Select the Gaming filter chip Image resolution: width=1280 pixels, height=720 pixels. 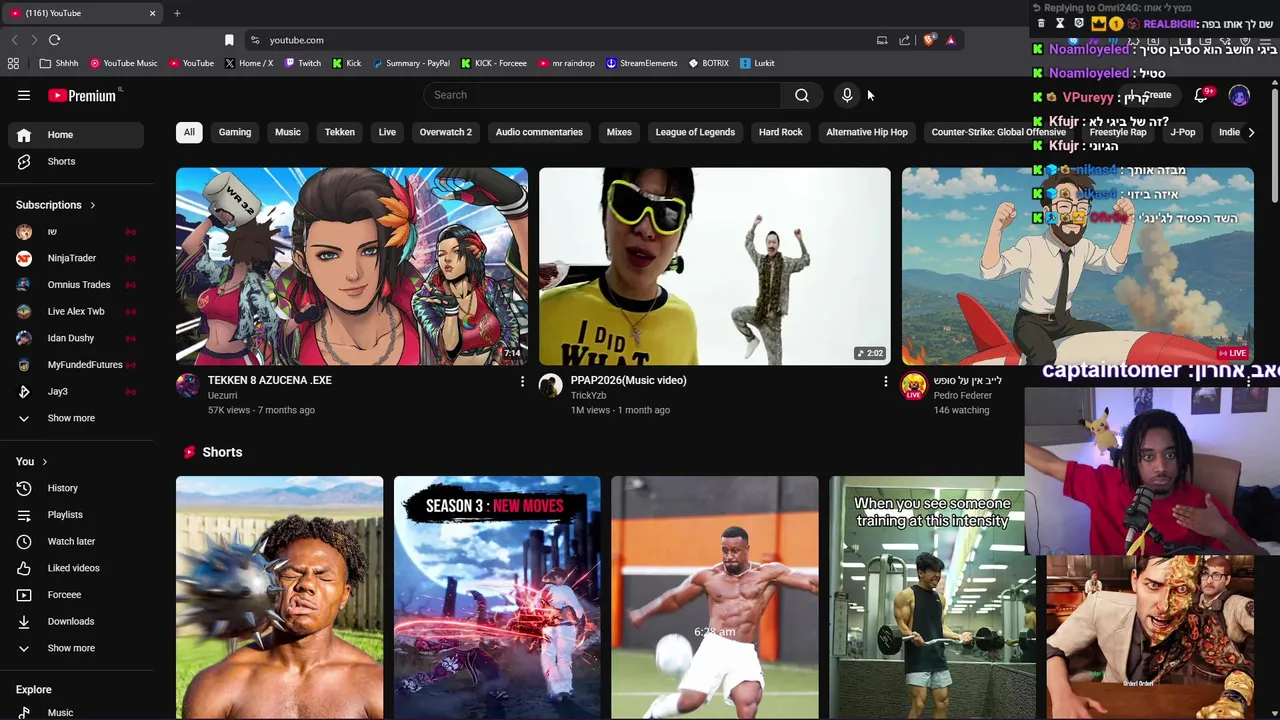[235, 132]
